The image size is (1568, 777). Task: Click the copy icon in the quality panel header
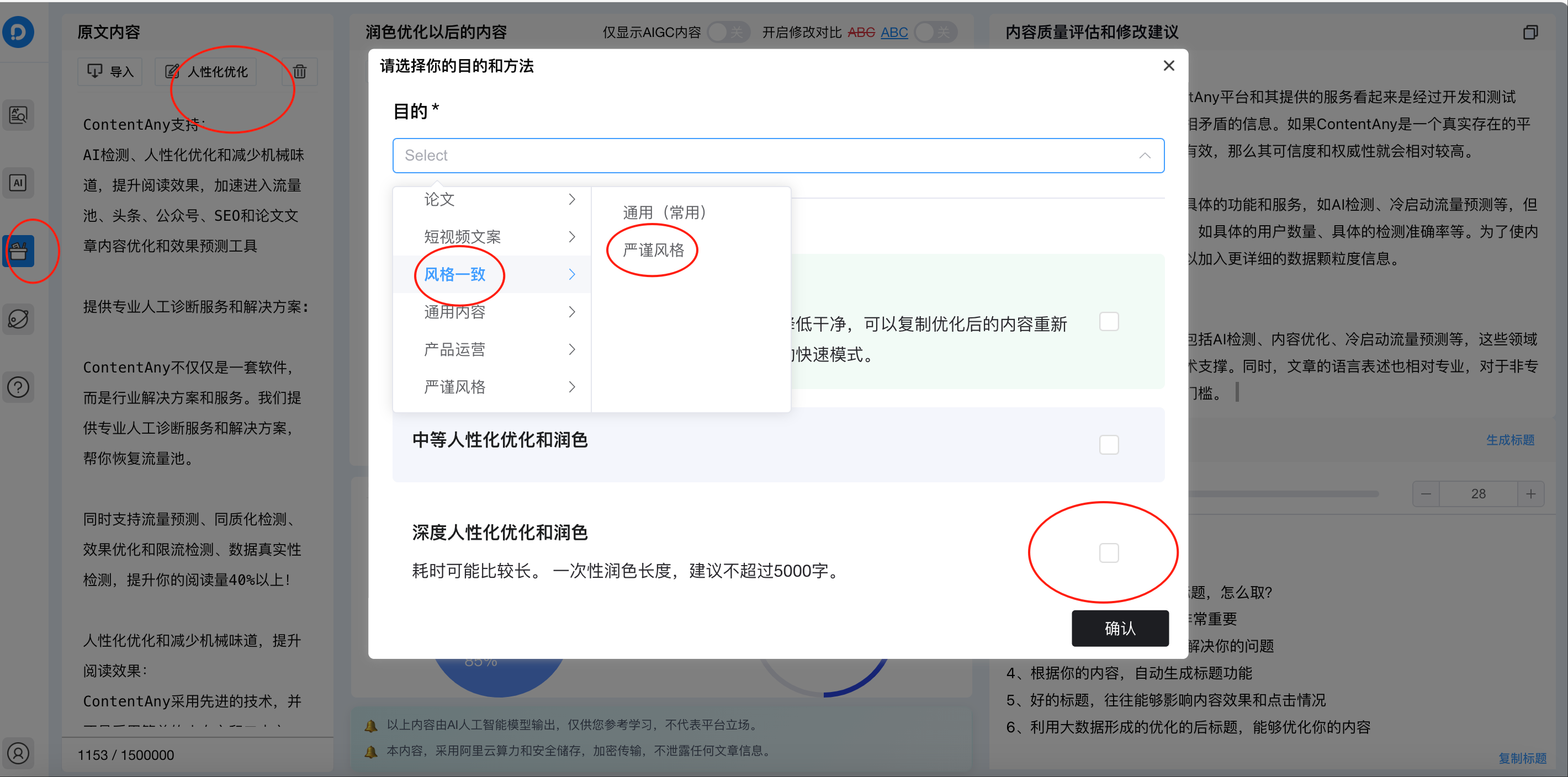point(1532,32)
